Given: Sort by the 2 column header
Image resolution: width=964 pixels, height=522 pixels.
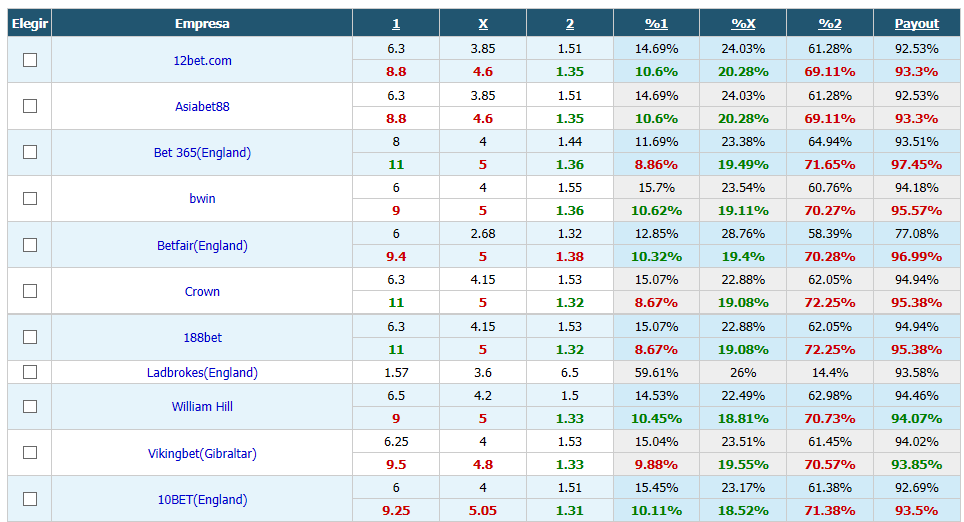Looking at the screenshot, I should click(570, 23).
